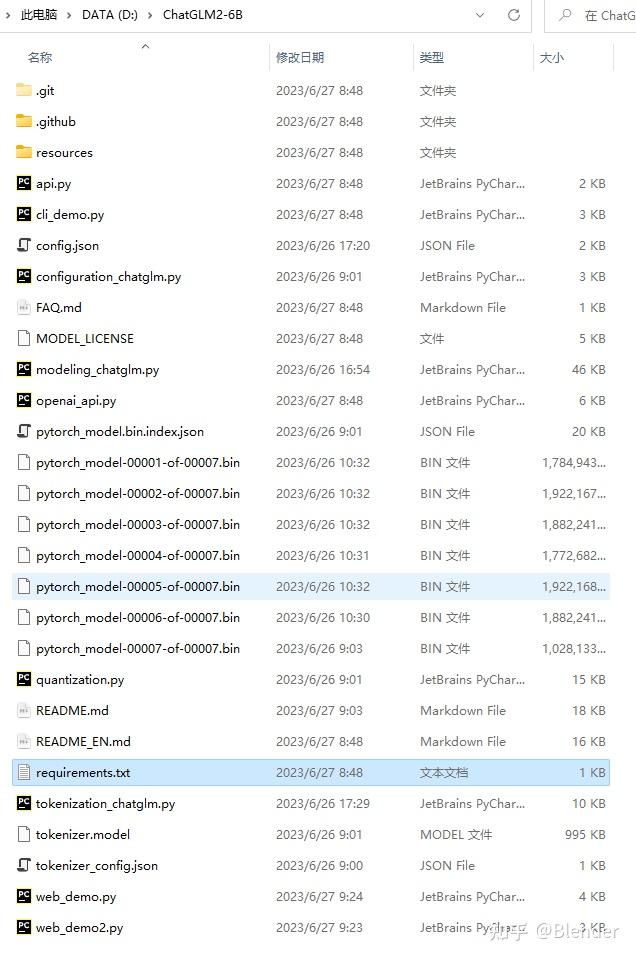Select the file name MODEL_LICENSE
This screenshot has width=636, height=957.
85,338
